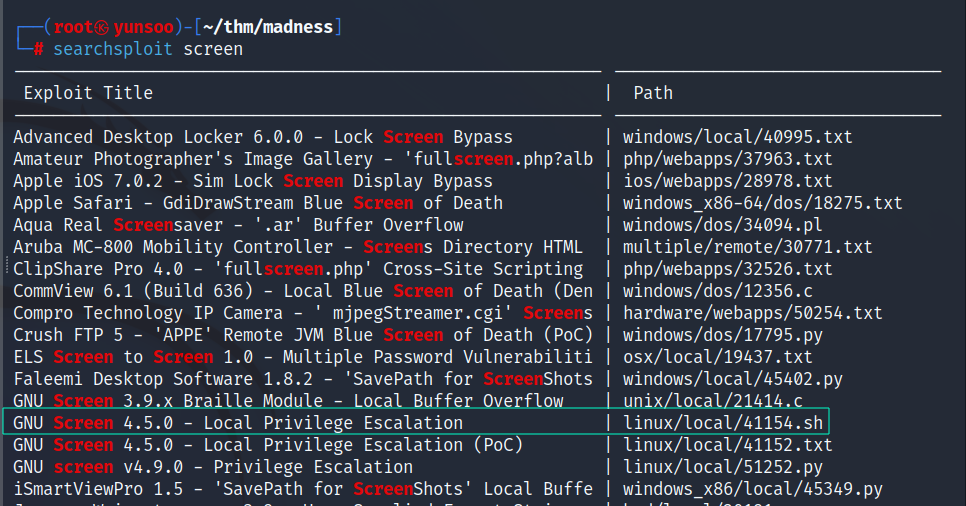Select 'Aruba MC-800 Mobility Controller' exploit title

tap(298, 247)
